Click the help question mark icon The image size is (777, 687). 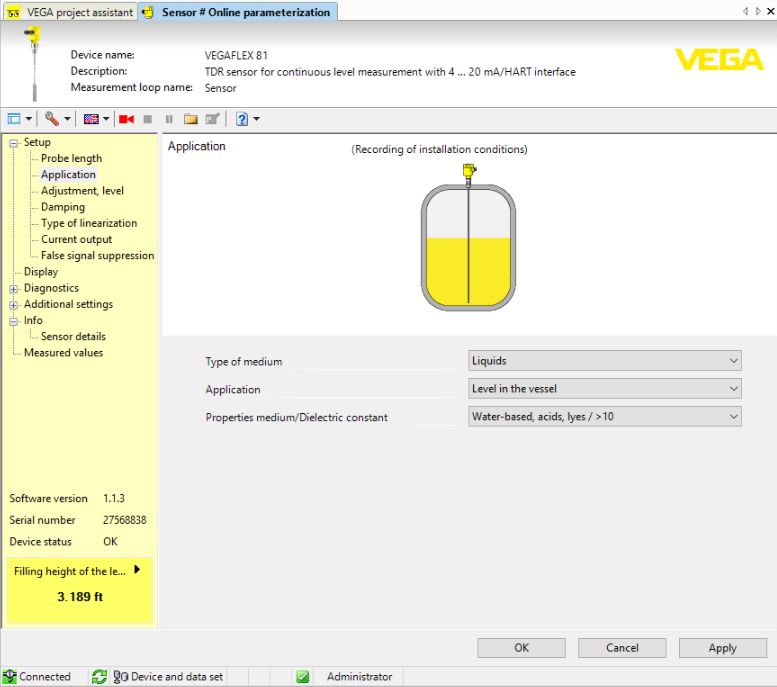coord(242,119)
